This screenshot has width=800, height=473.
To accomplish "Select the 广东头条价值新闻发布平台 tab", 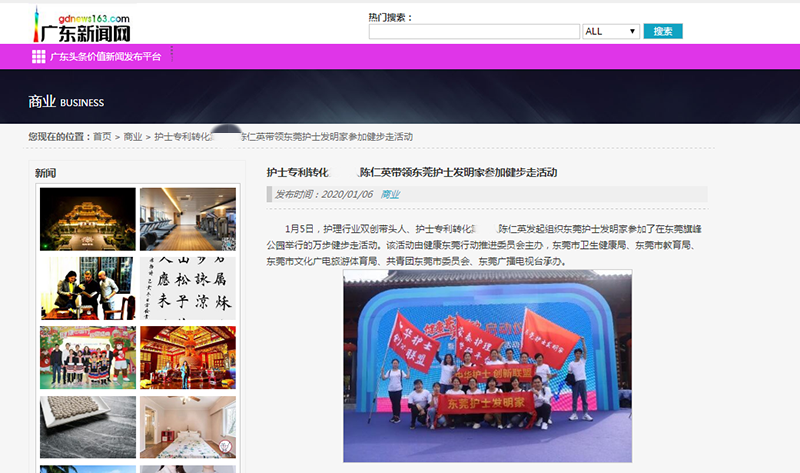I will pyautogui.click(x=105, y=57).
